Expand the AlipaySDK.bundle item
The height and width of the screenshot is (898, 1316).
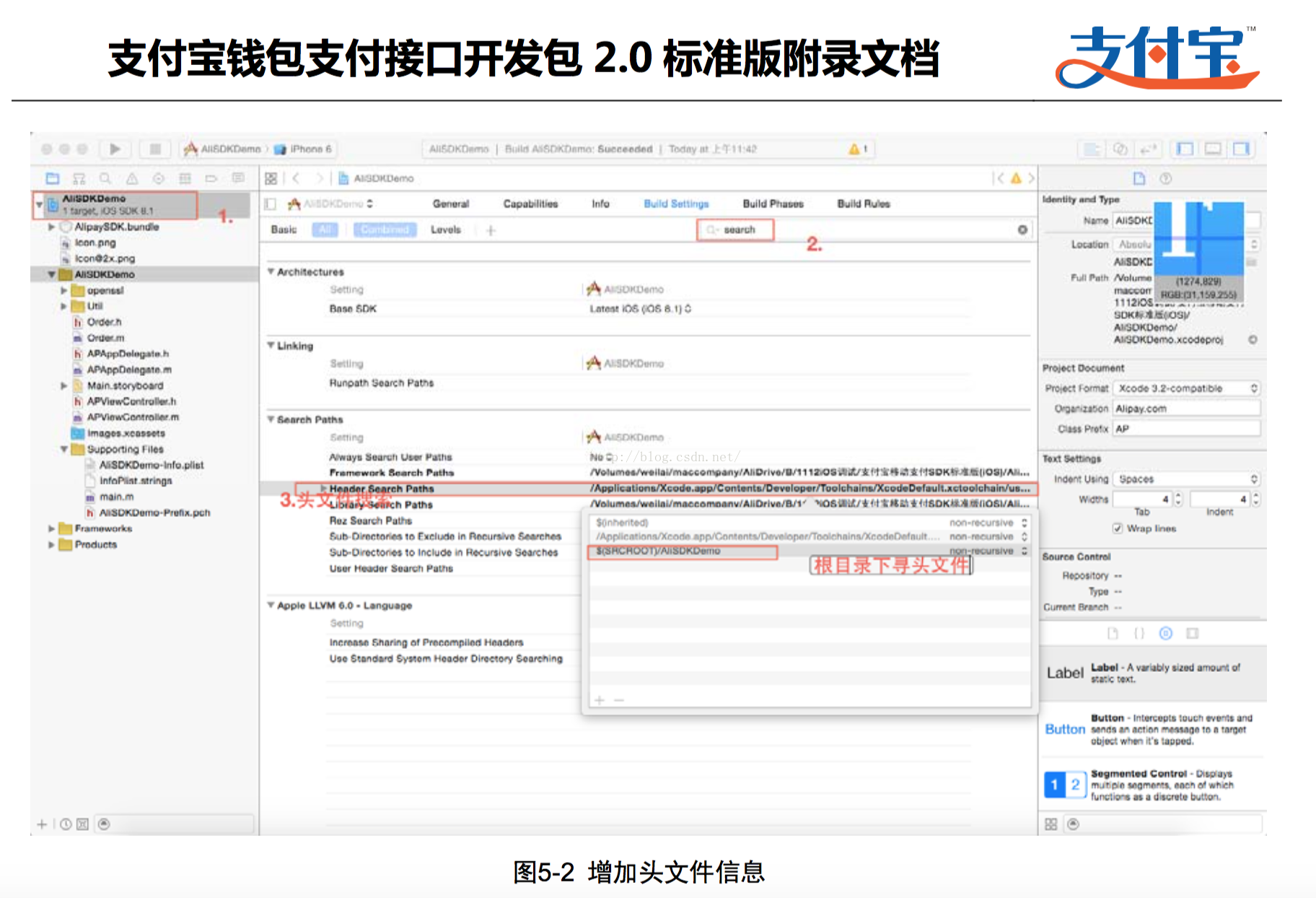pos(51,227)
